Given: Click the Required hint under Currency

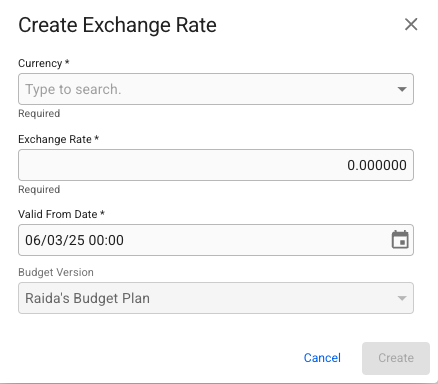Looking at the screenshot, I should point(39,114).
